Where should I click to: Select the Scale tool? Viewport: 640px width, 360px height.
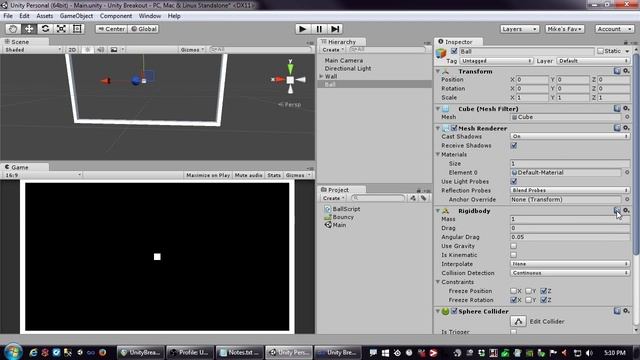(61, 29)
